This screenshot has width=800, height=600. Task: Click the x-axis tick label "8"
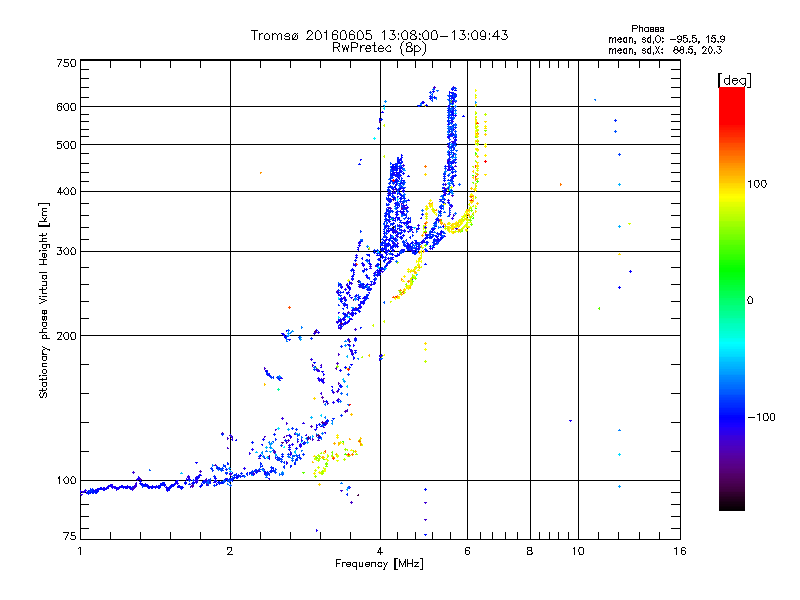point(530,551)
